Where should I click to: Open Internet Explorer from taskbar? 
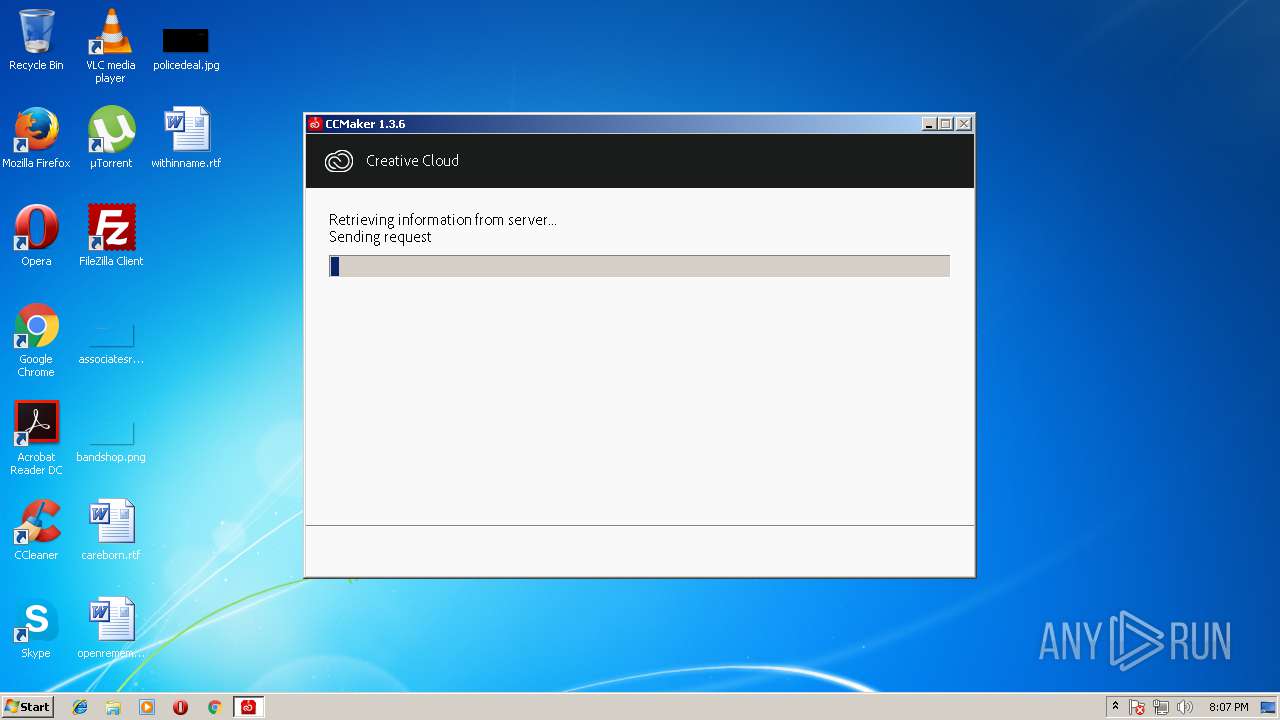point(80,707)
